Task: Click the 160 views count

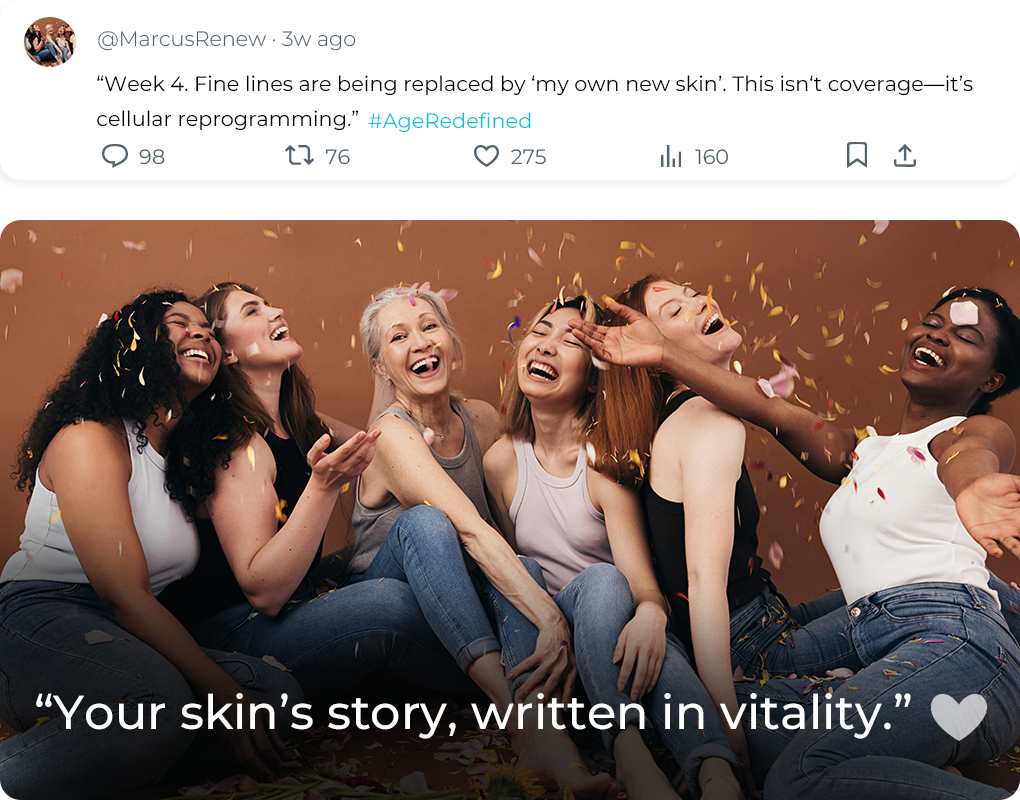Action: (711, 157)
